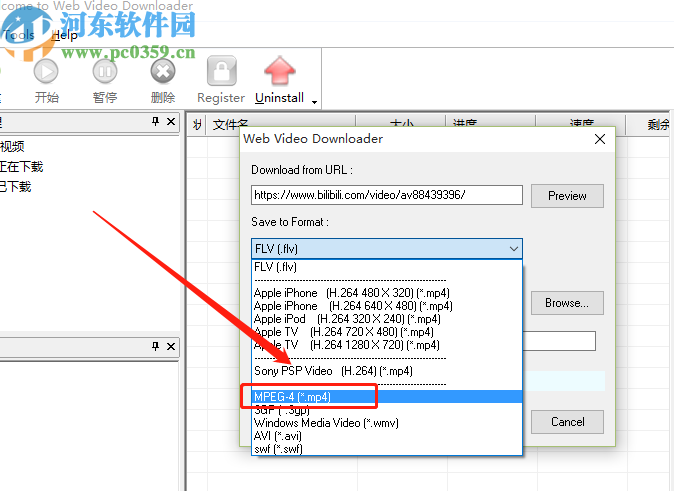Click the 大小 column header

coord(401,125)
